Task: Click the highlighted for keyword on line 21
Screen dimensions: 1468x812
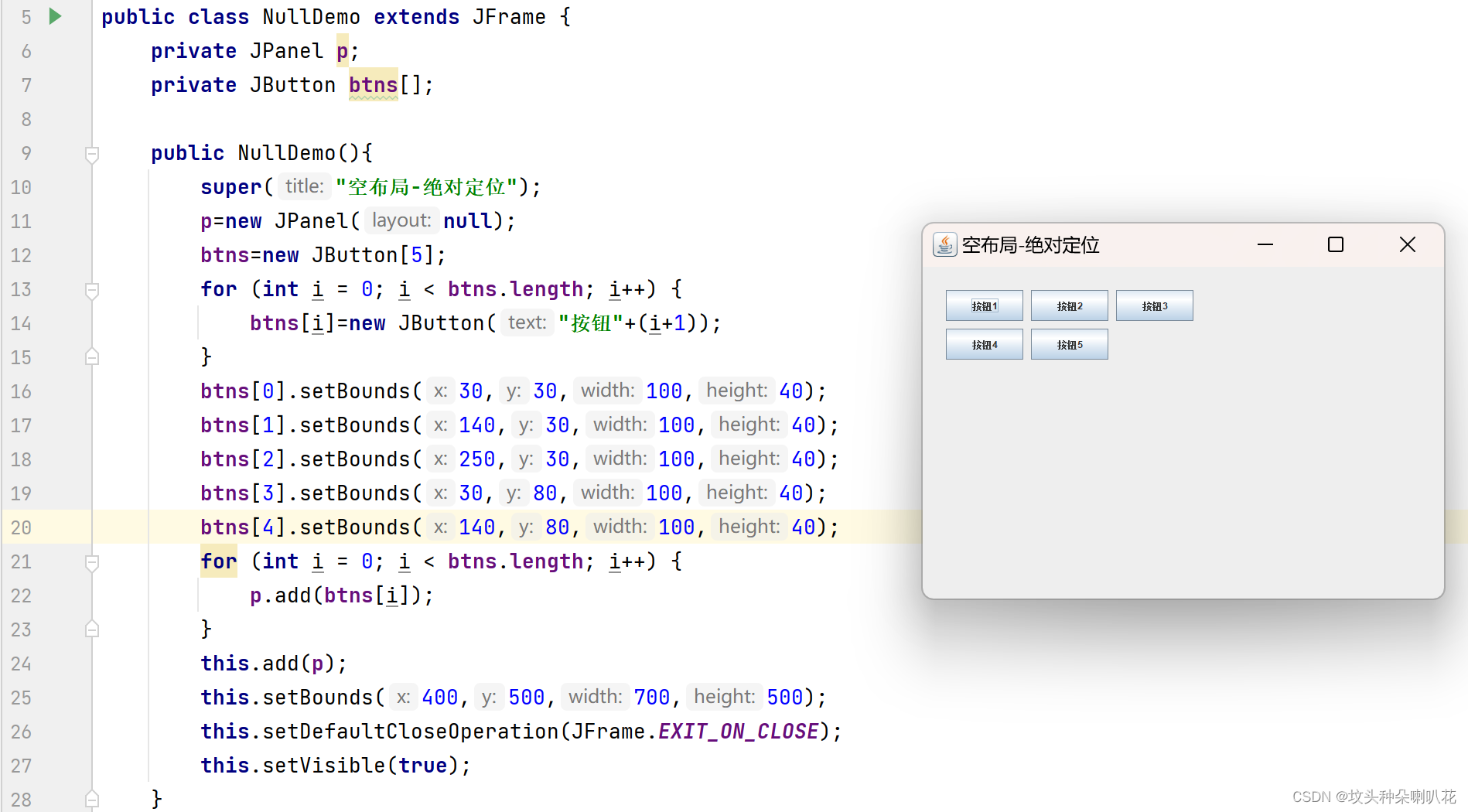Action: coord(219,561)
